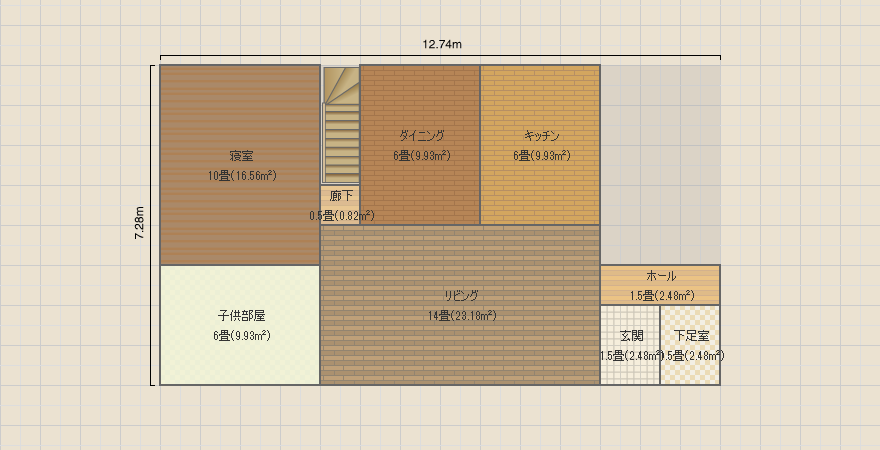The height and width of the screenshot is (450, 880).
Task: Click the 0.5畳(0.82m²) hallway size text
Action: tap(342, 215)
